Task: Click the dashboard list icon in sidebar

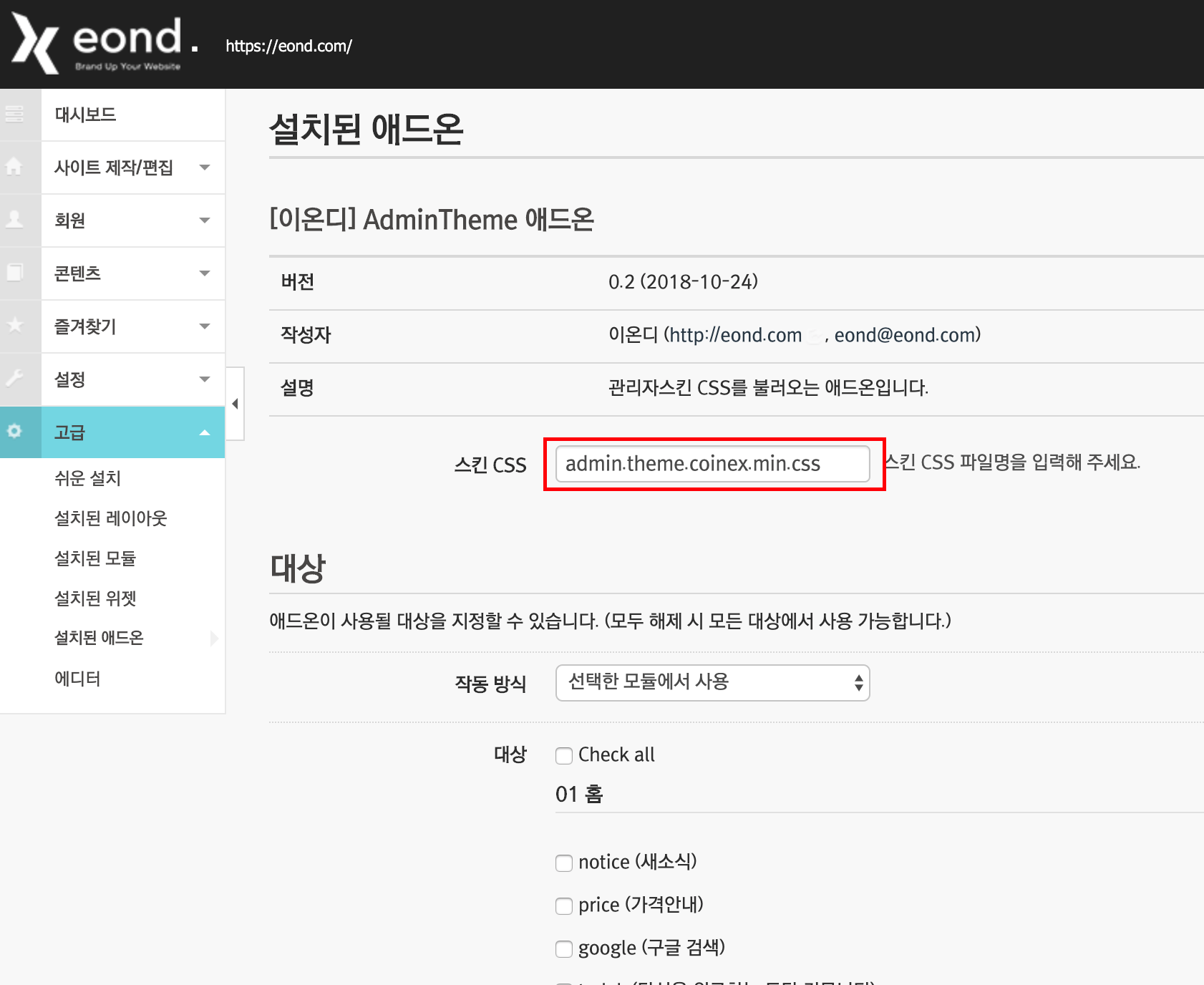Action: 14,114
